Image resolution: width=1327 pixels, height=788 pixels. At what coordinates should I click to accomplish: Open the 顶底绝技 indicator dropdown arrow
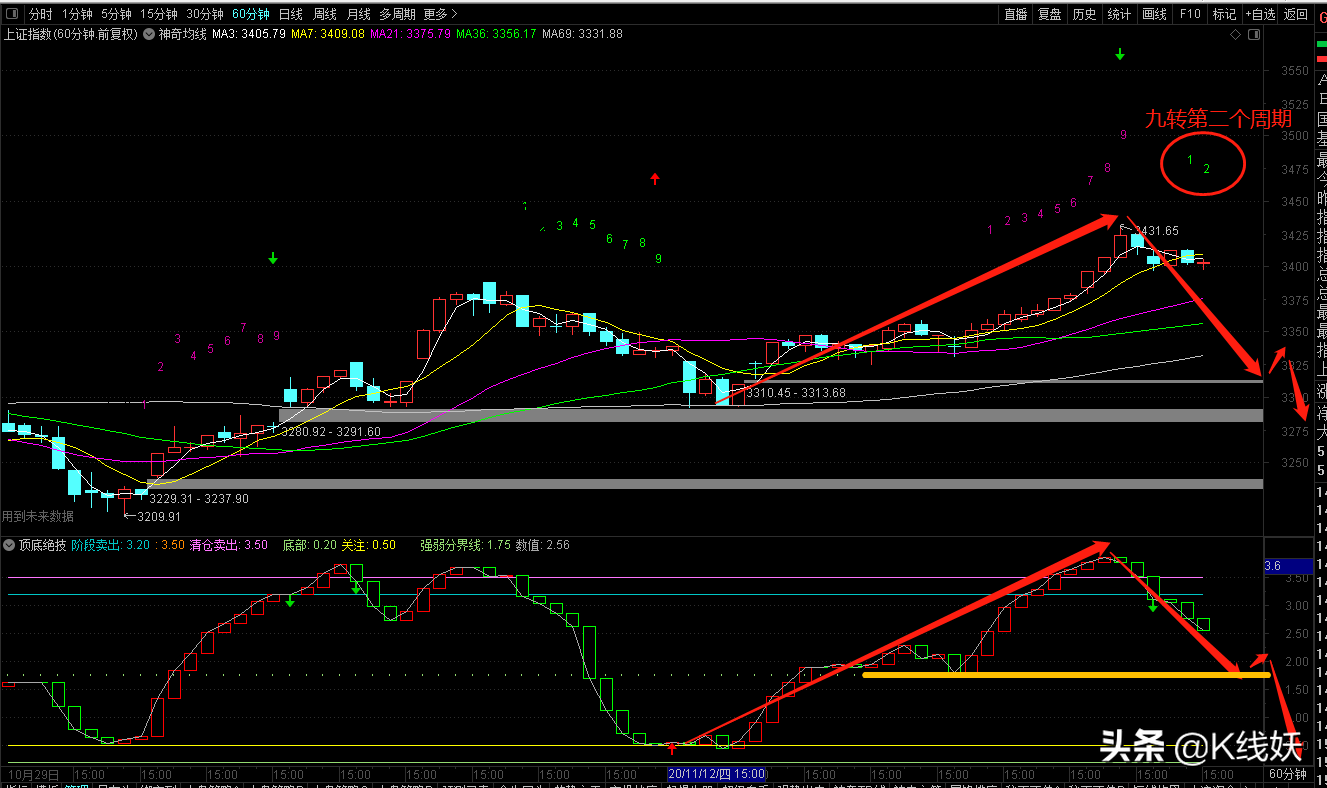pos(9,546)
